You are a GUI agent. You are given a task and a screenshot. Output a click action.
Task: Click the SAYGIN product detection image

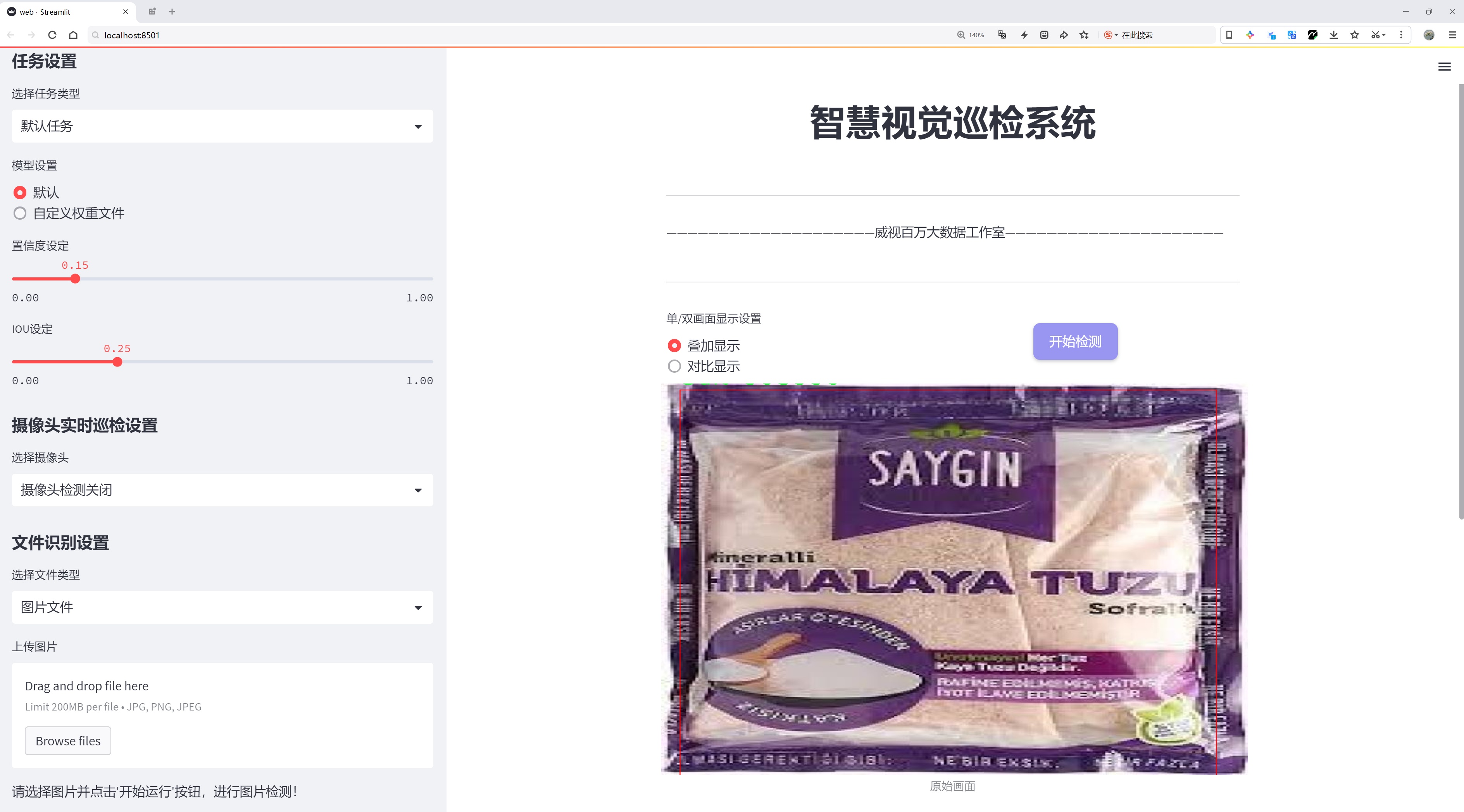click(x=954, y=579)
